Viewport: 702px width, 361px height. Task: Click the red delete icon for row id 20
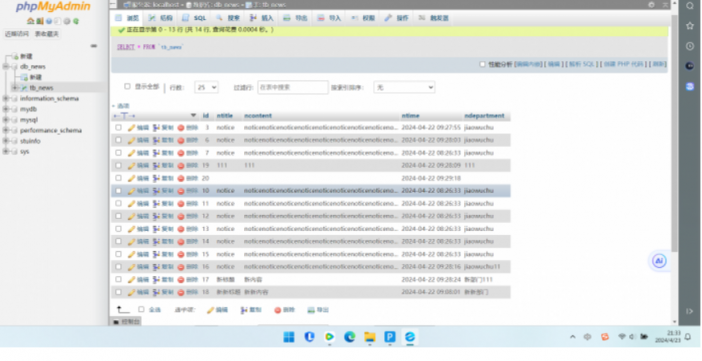point(181,178)
